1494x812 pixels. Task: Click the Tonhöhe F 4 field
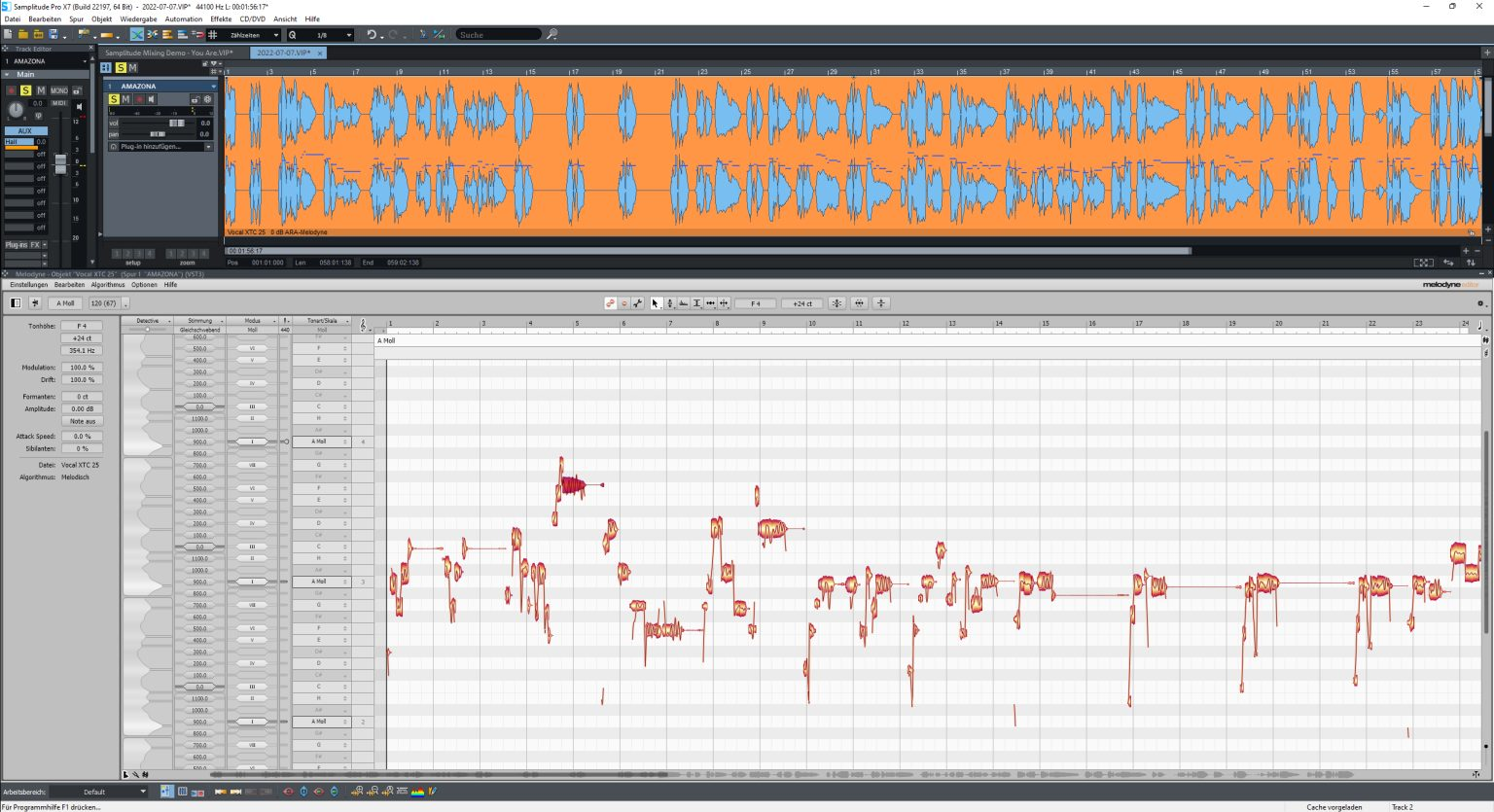82,326
